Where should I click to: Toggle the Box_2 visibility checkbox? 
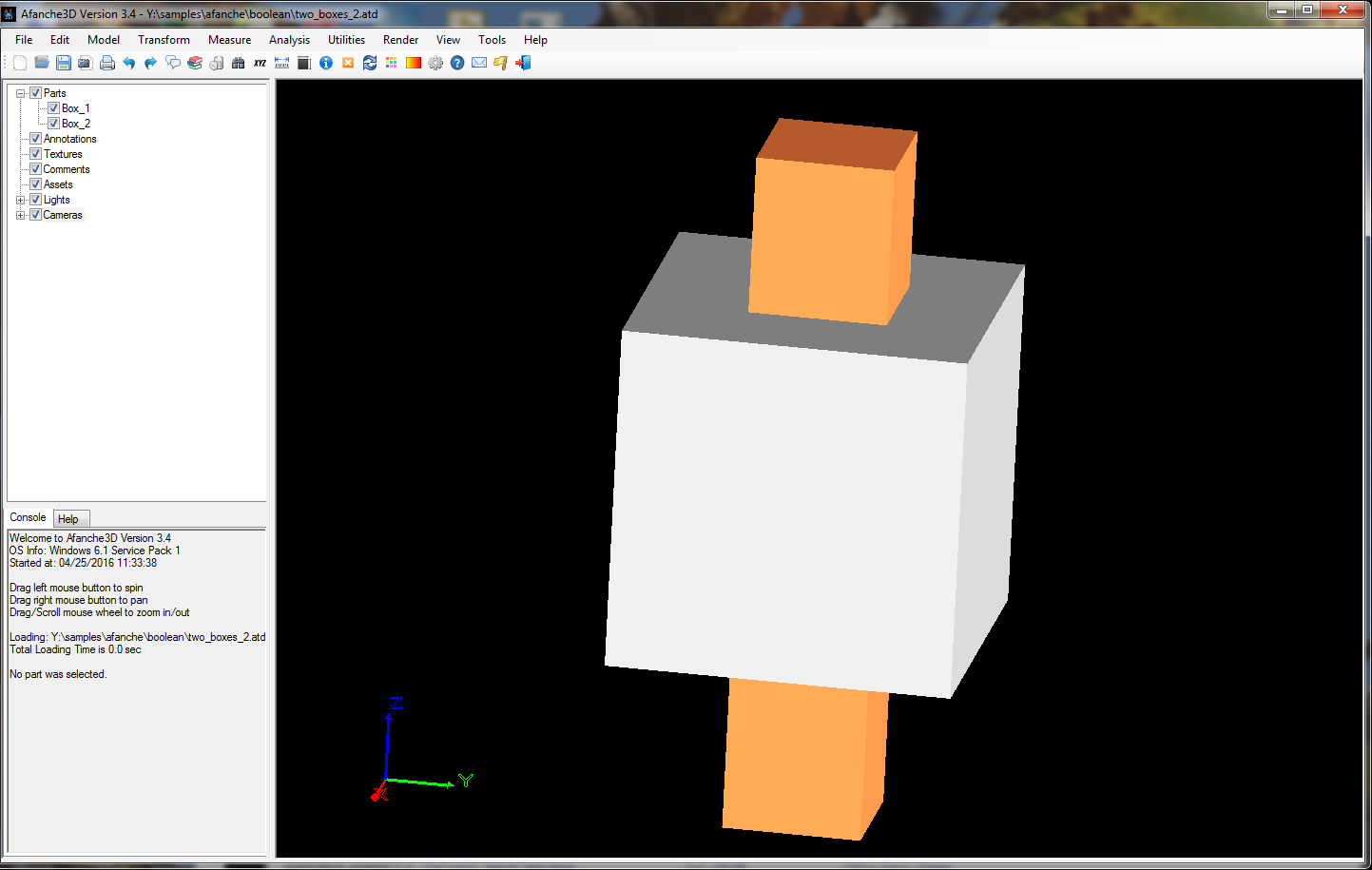click(53, 124)
